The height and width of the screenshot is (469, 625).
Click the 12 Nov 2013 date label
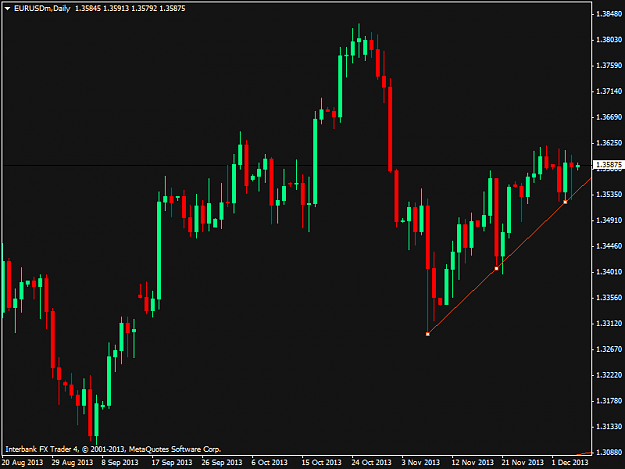click(472, 462)
